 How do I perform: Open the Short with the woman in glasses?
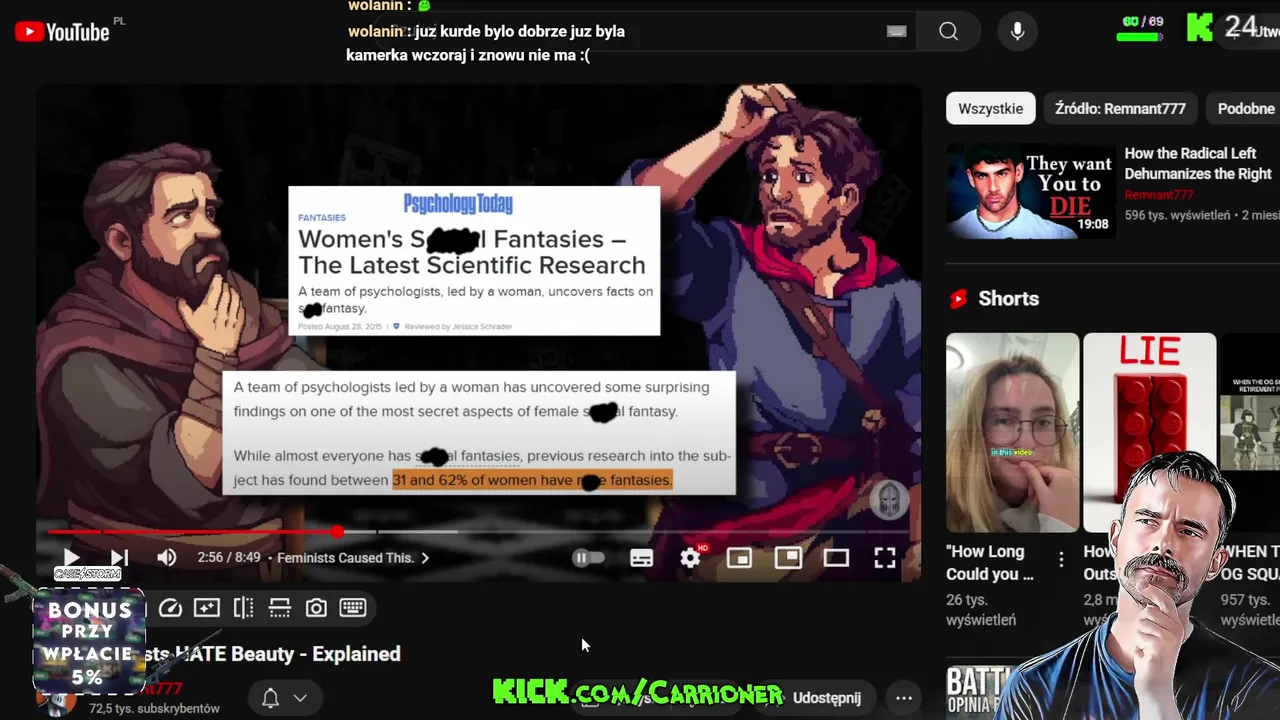point(1012,432)
